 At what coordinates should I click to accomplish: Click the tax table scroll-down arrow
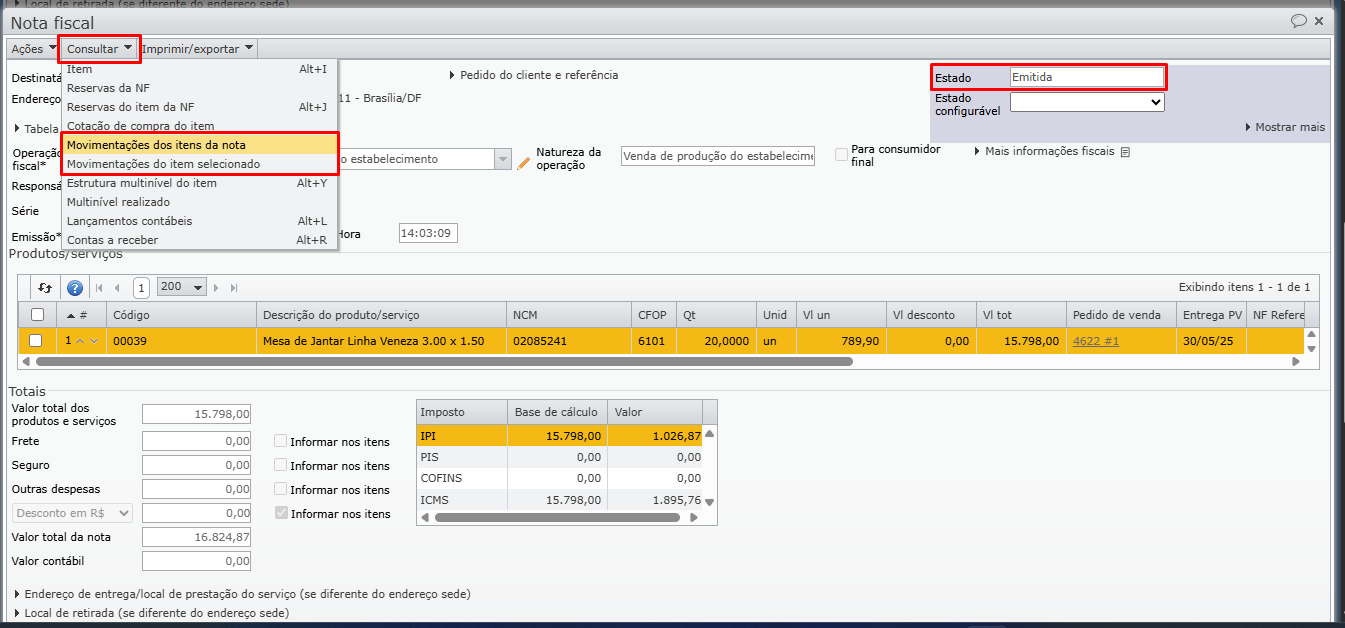[x=710, y=502]
